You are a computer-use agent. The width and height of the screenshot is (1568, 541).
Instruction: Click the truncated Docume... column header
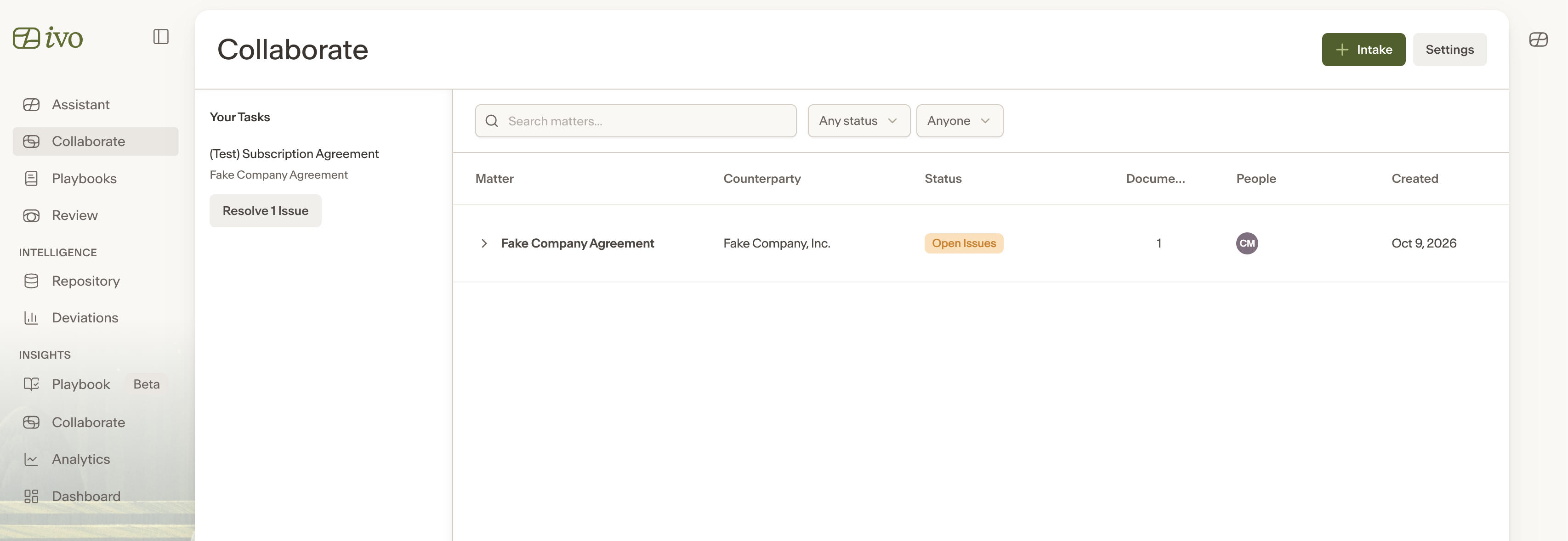(x=1155, y=179)
